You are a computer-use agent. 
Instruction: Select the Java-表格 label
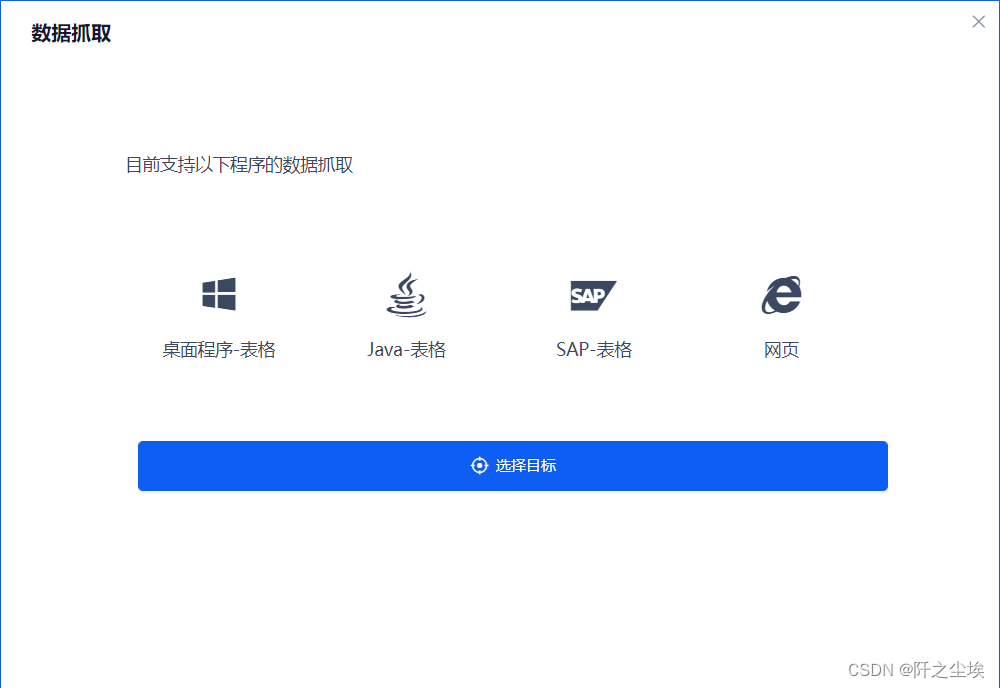[406, 350]
